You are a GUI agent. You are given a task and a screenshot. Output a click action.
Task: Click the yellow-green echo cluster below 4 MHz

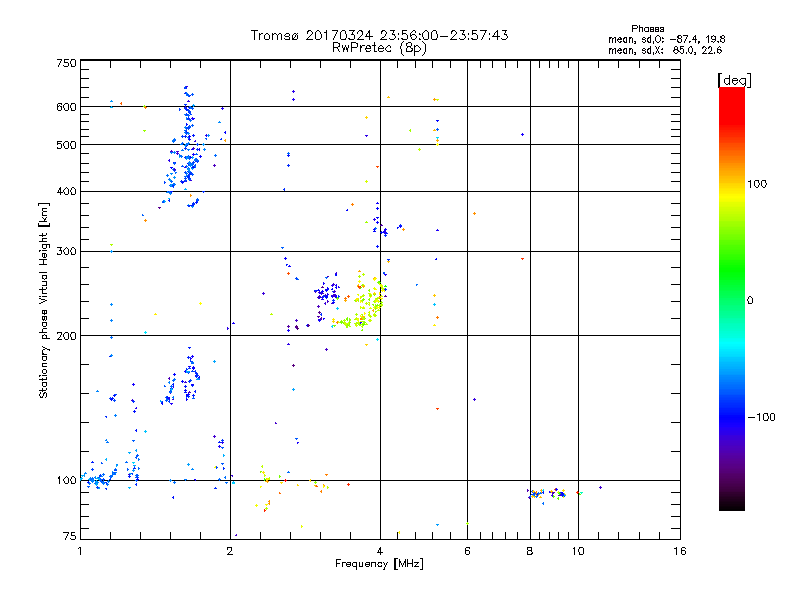[360, 302]
